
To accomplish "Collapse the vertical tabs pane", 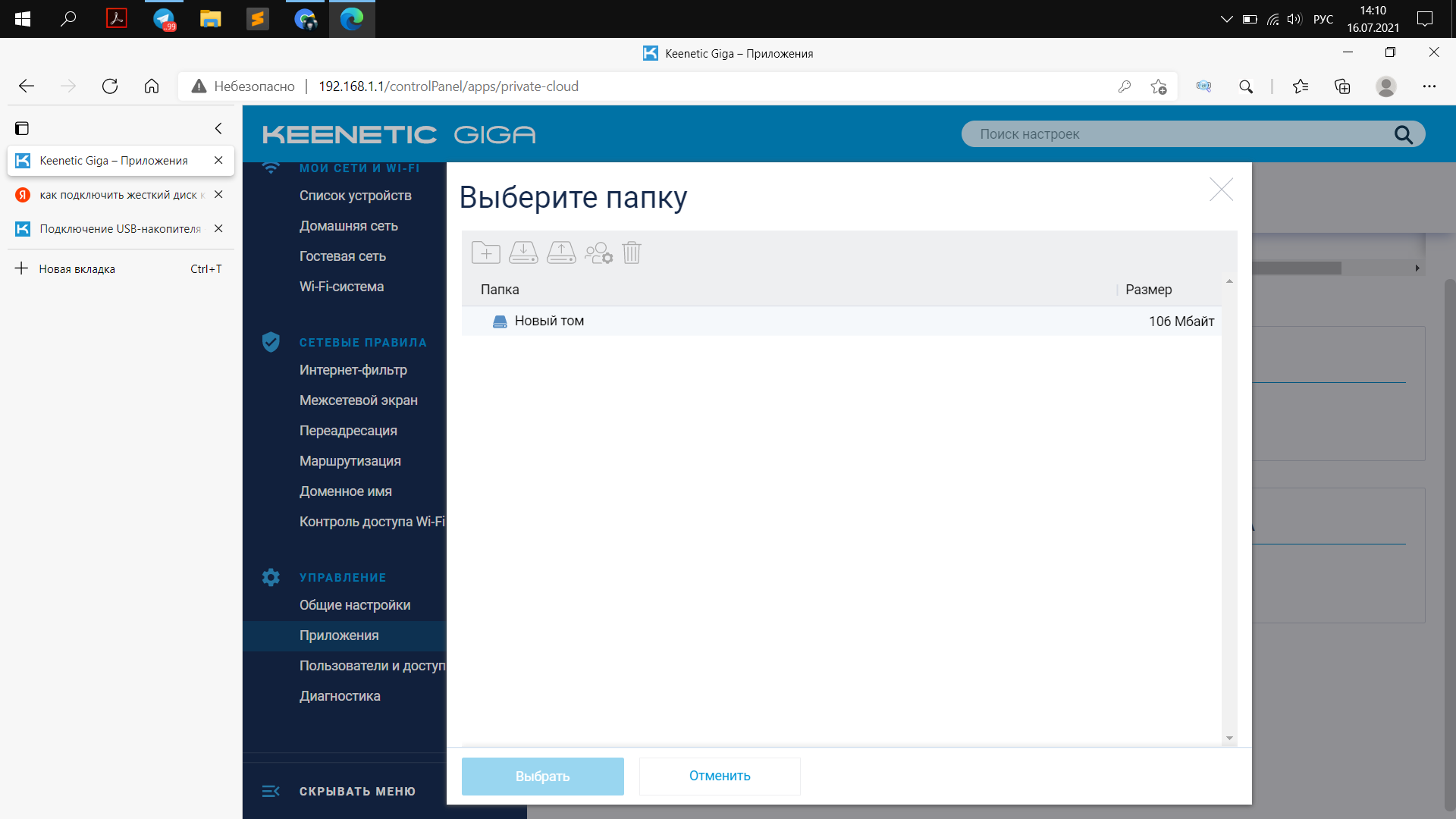I will 218,128.
